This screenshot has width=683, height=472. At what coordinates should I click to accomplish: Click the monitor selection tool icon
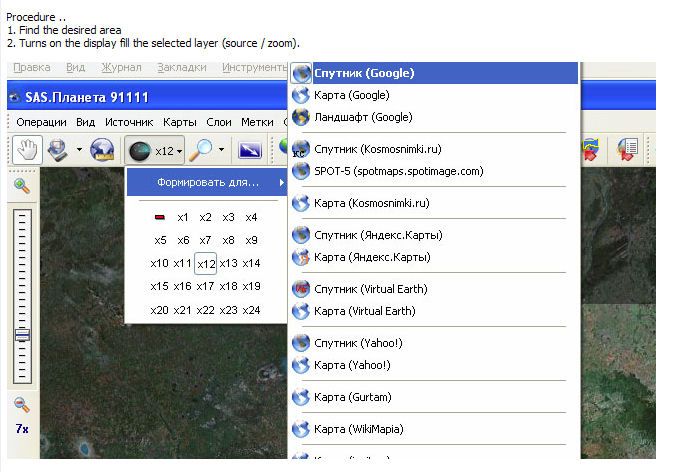click(x=58, y=150)
